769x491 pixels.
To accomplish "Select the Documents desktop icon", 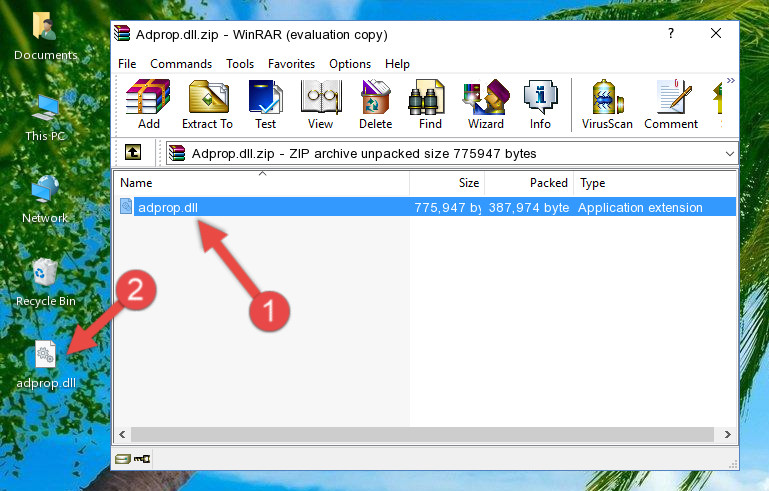I will click(x=46, y=37).
